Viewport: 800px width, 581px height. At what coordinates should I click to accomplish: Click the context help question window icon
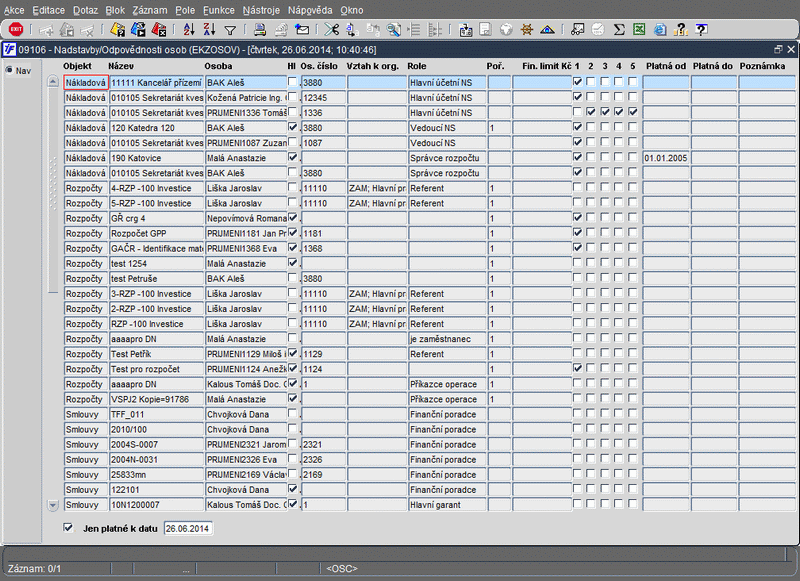pos(702,30)
